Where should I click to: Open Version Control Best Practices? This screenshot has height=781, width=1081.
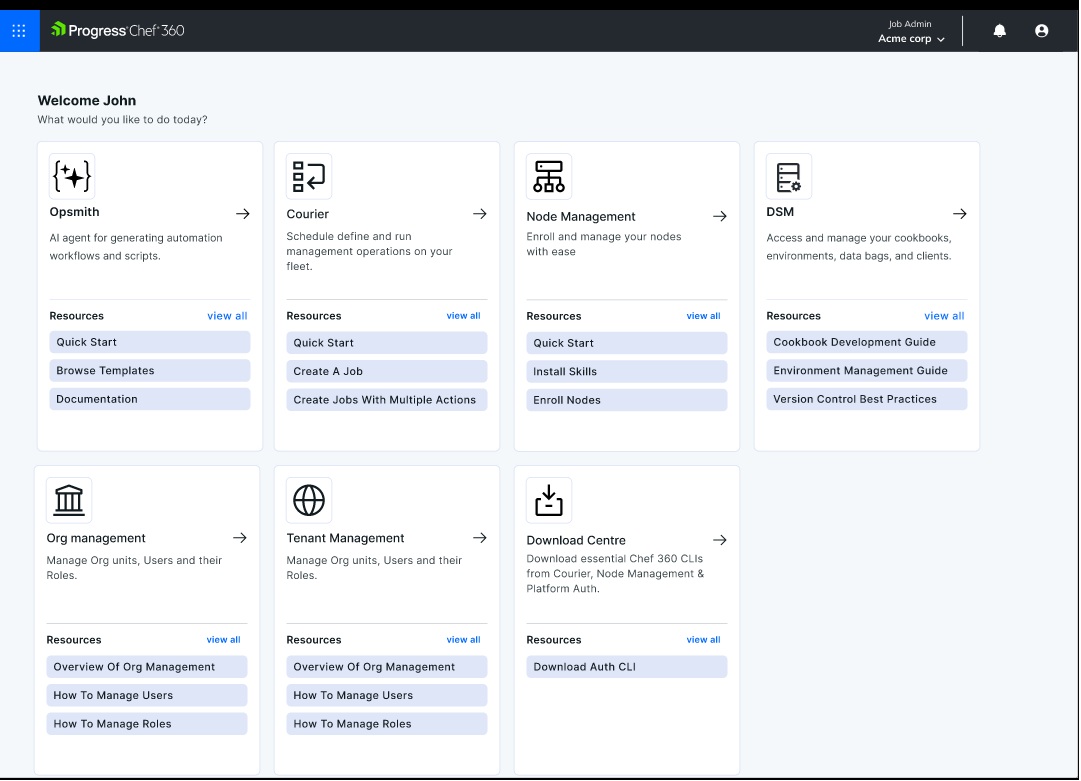pyautogui.click(x=867, y=399)
